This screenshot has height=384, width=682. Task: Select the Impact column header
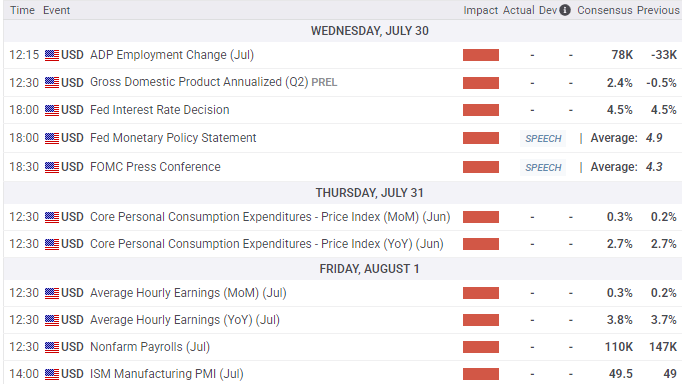pyautogui.click(x=481, y=10)
